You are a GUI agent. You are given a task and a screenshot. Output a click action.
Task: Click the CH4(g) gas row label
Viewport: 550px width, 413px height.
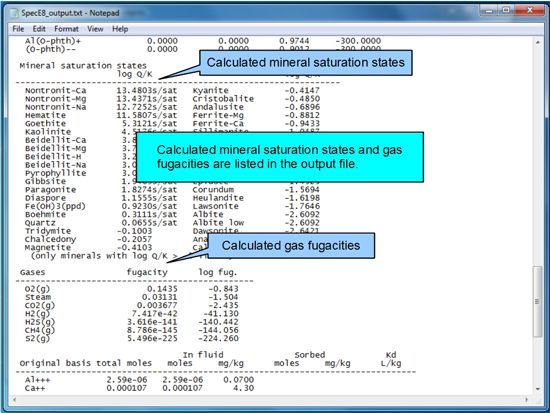[40, 330]
